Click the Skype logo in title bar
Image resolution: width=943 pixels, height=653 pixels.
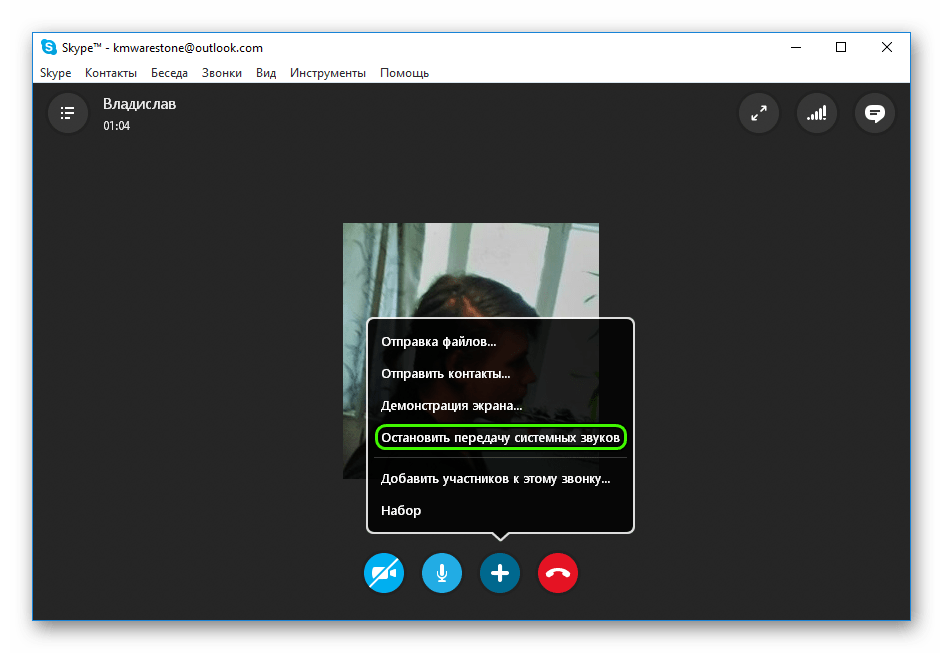tap(49, 47)
